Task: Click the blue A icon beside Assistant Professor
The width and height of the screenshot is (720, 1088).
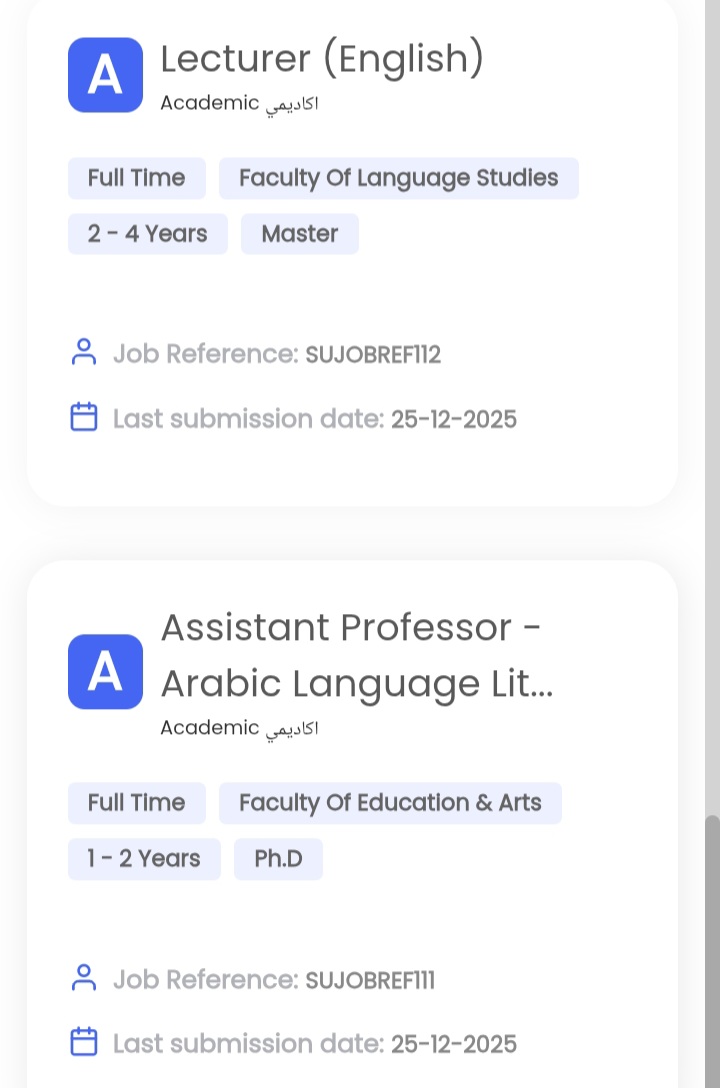Action: (x=105, y=672)
